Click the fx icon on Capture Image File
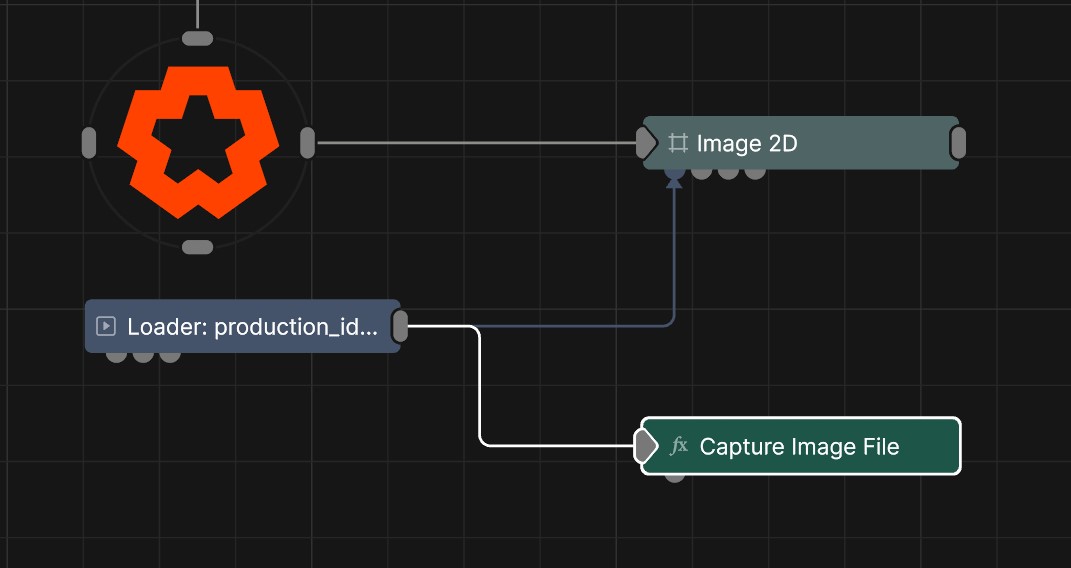 (679, 446)
